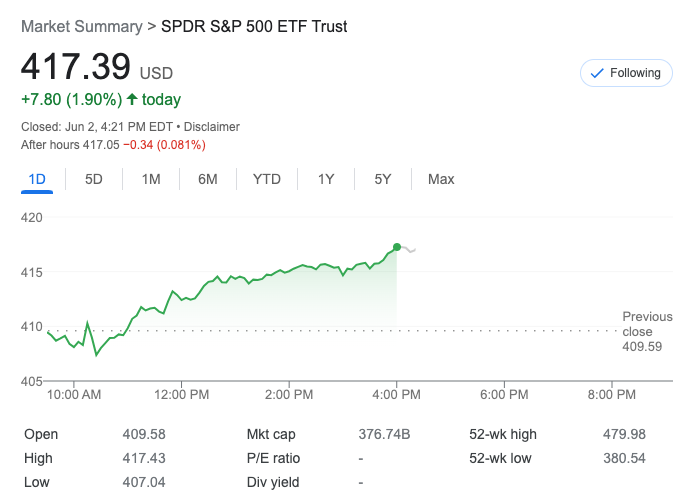Screen dimensions: 694x502
Task: Click the Mkt cap value 376.74B
Action: point(384,434)
